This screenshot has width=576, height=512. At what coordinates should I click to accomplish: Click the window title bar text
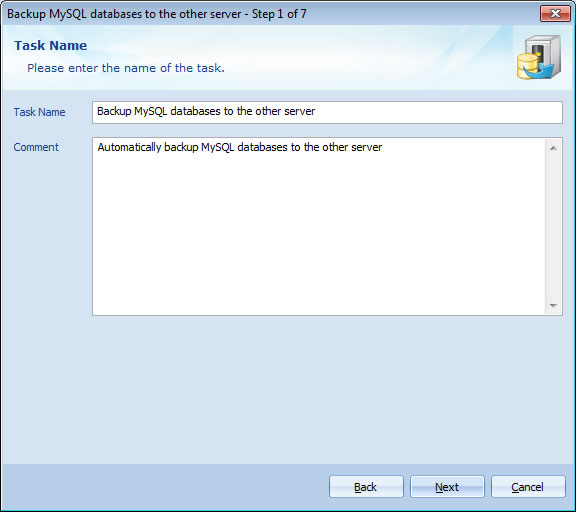[156, 14]
